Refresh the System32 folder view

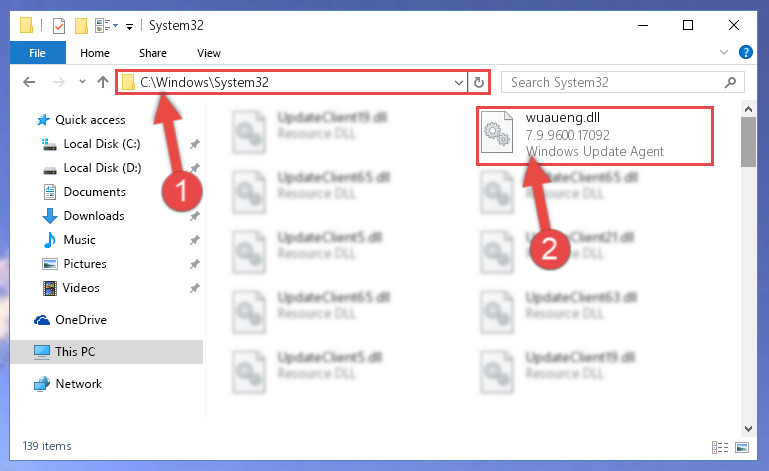point(479,82)
